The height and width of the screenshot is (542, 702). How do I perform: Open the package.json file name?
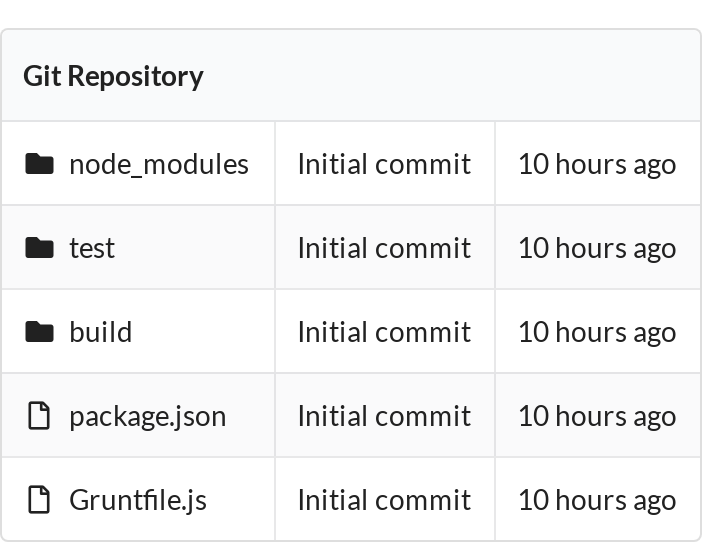[x=148, y=417]
